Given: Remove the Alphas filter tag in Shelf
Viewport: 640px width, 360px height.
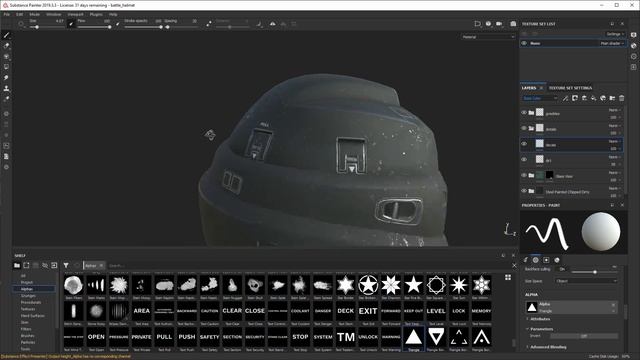Looking at the screenshot, I should tap(101, 266).
